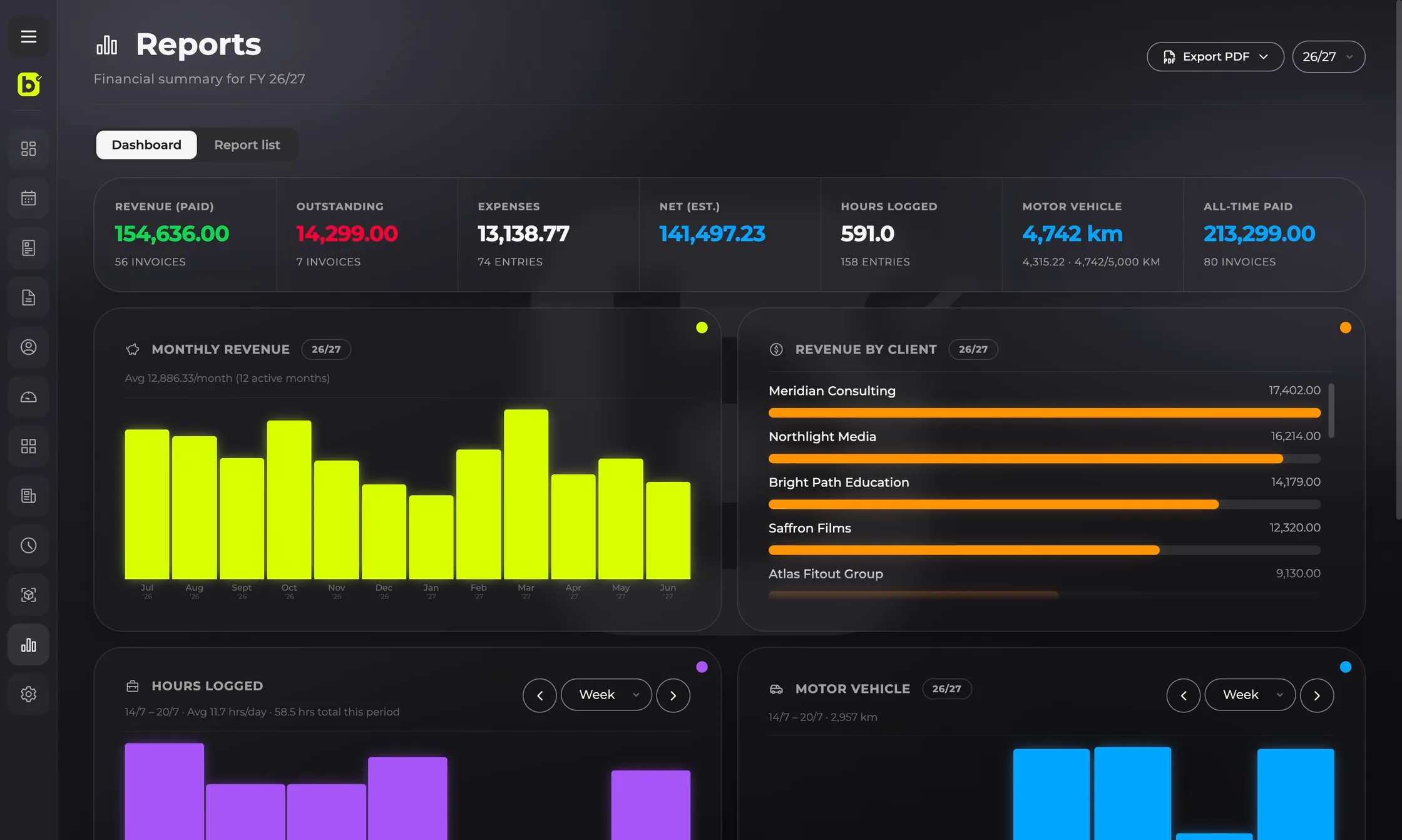Click the Meridian Consulting progress bar

(x=1045, y=412)
